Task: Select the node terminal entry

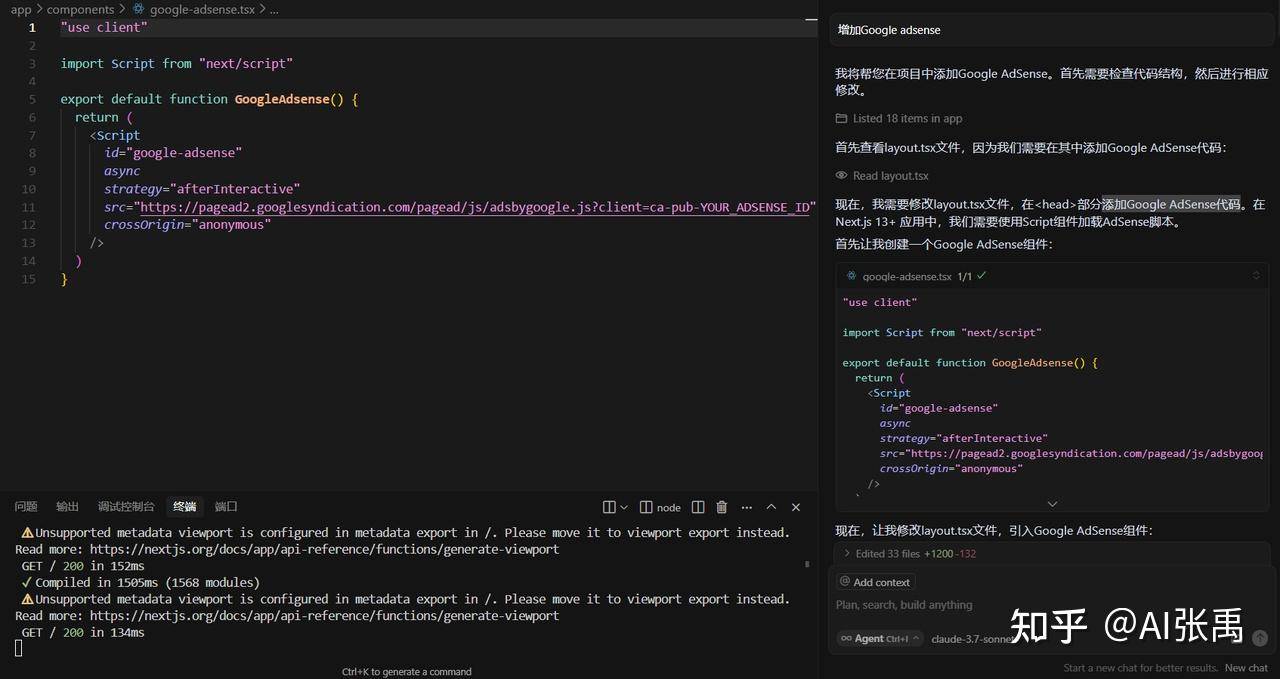Action: coord(660,507)
